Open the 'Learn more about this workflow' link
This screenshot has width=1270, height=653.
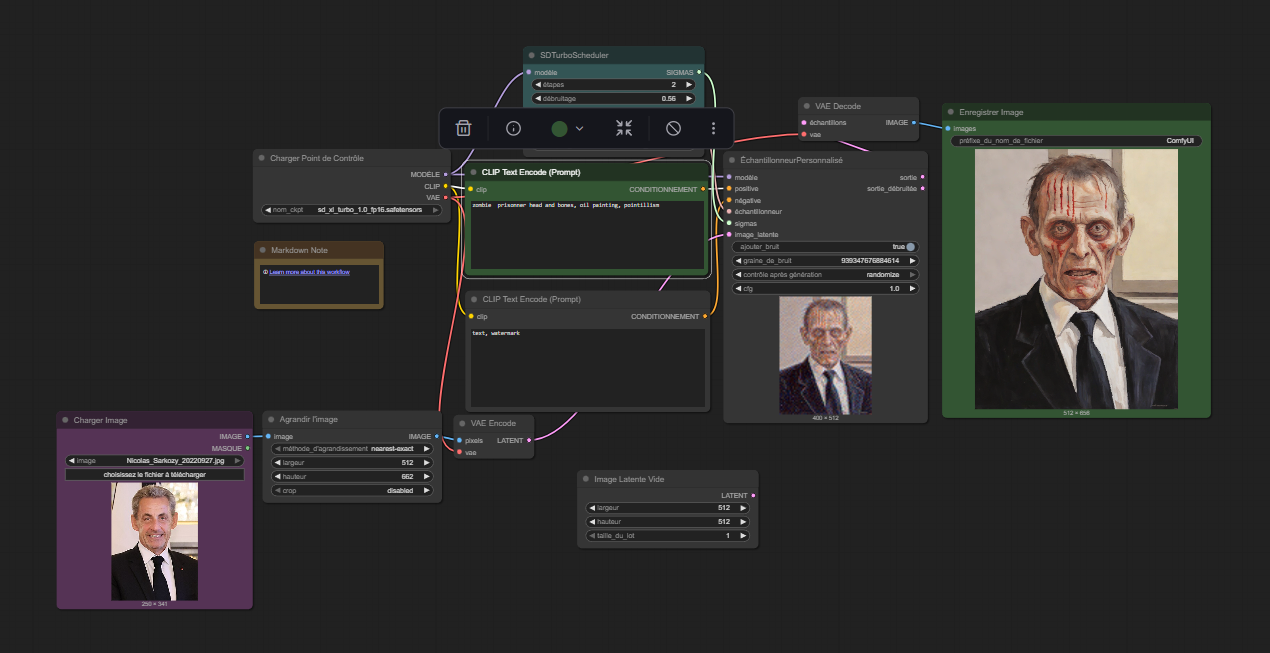coord(309,272)
